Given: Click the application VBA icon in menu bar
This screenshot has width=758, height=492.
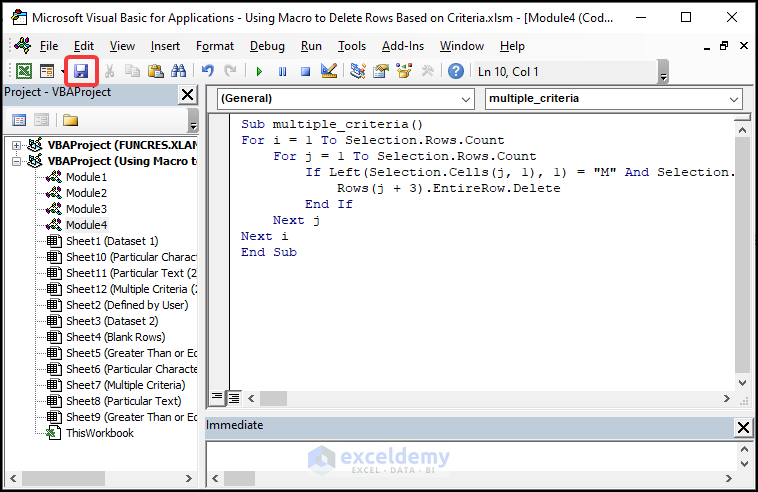Looking at the screenshot, I should 22,46.
